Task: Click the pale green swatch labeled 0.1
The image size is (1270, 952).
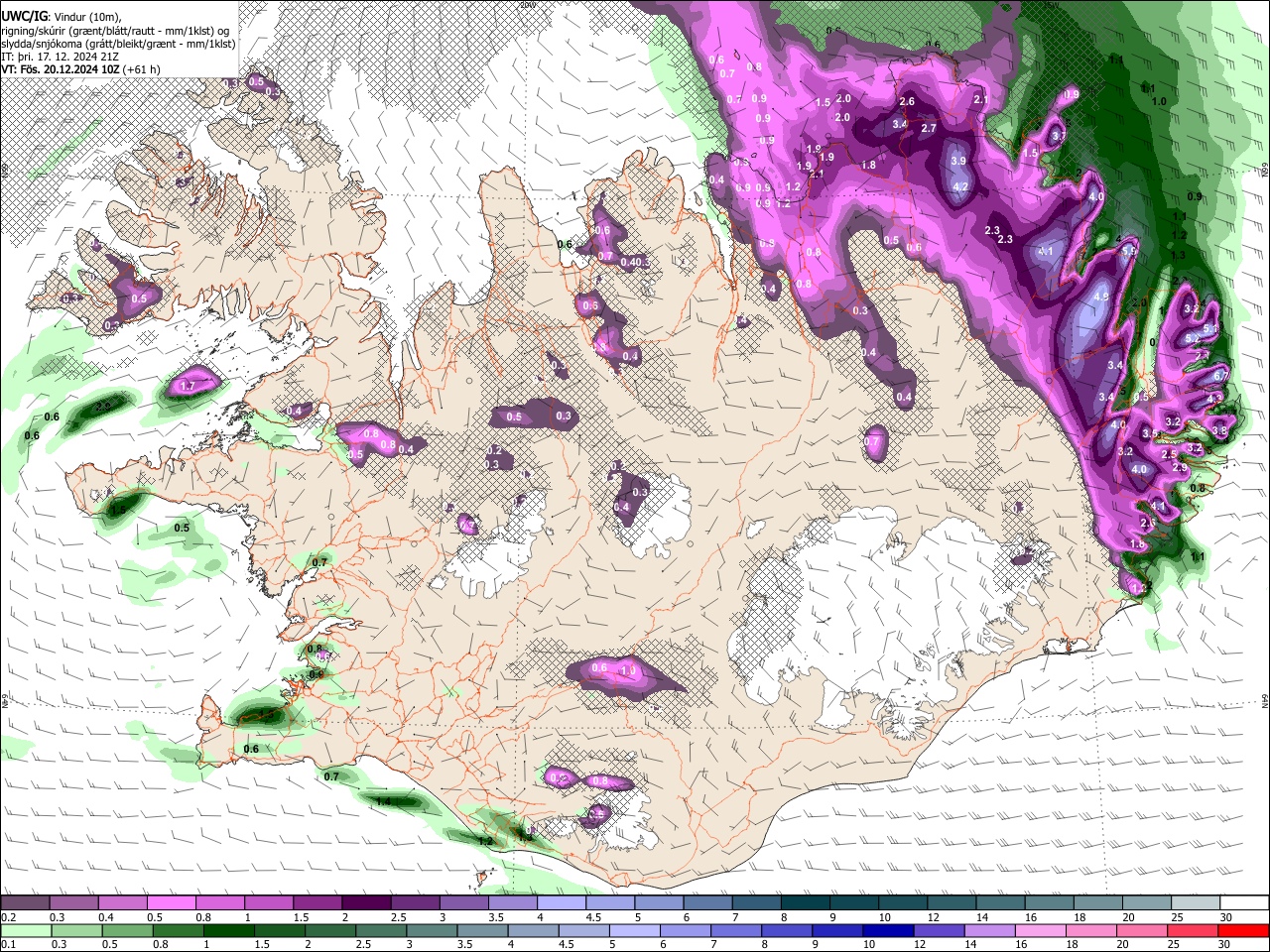Action: 26,931
